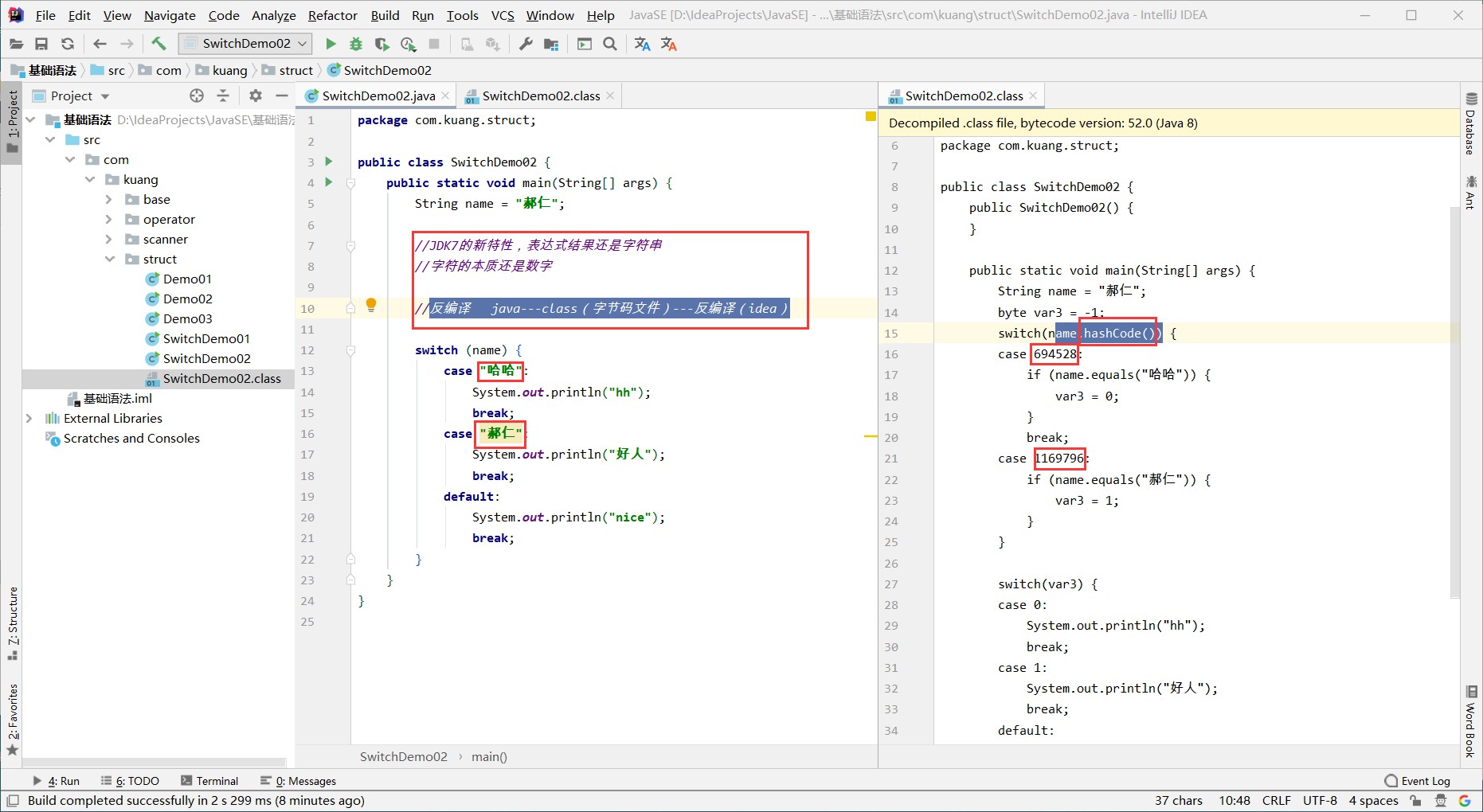Click the Synchronize refresh icon in toolbar

pyautogui.click(x=68, y=44)
